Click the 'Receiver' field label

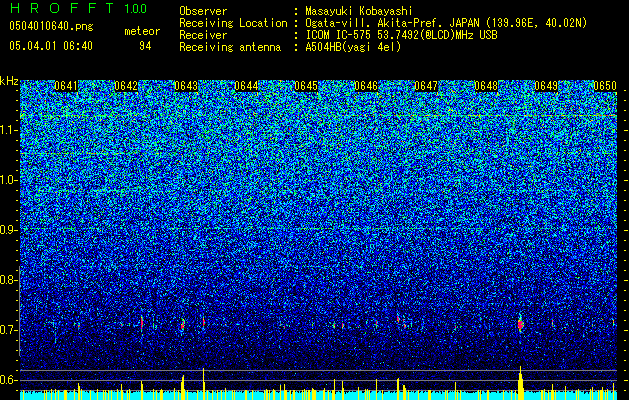click(203, 35)
